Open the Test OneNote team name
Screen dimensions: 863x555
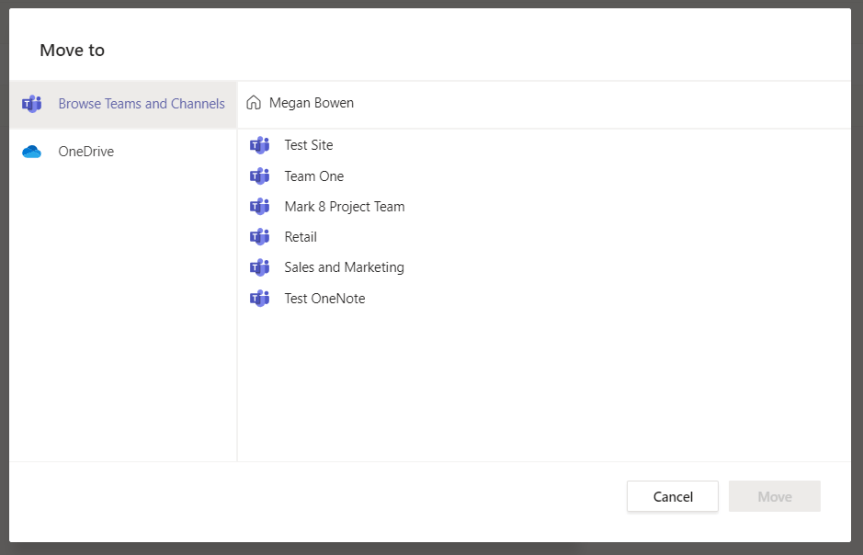click(x=324, y=298)
